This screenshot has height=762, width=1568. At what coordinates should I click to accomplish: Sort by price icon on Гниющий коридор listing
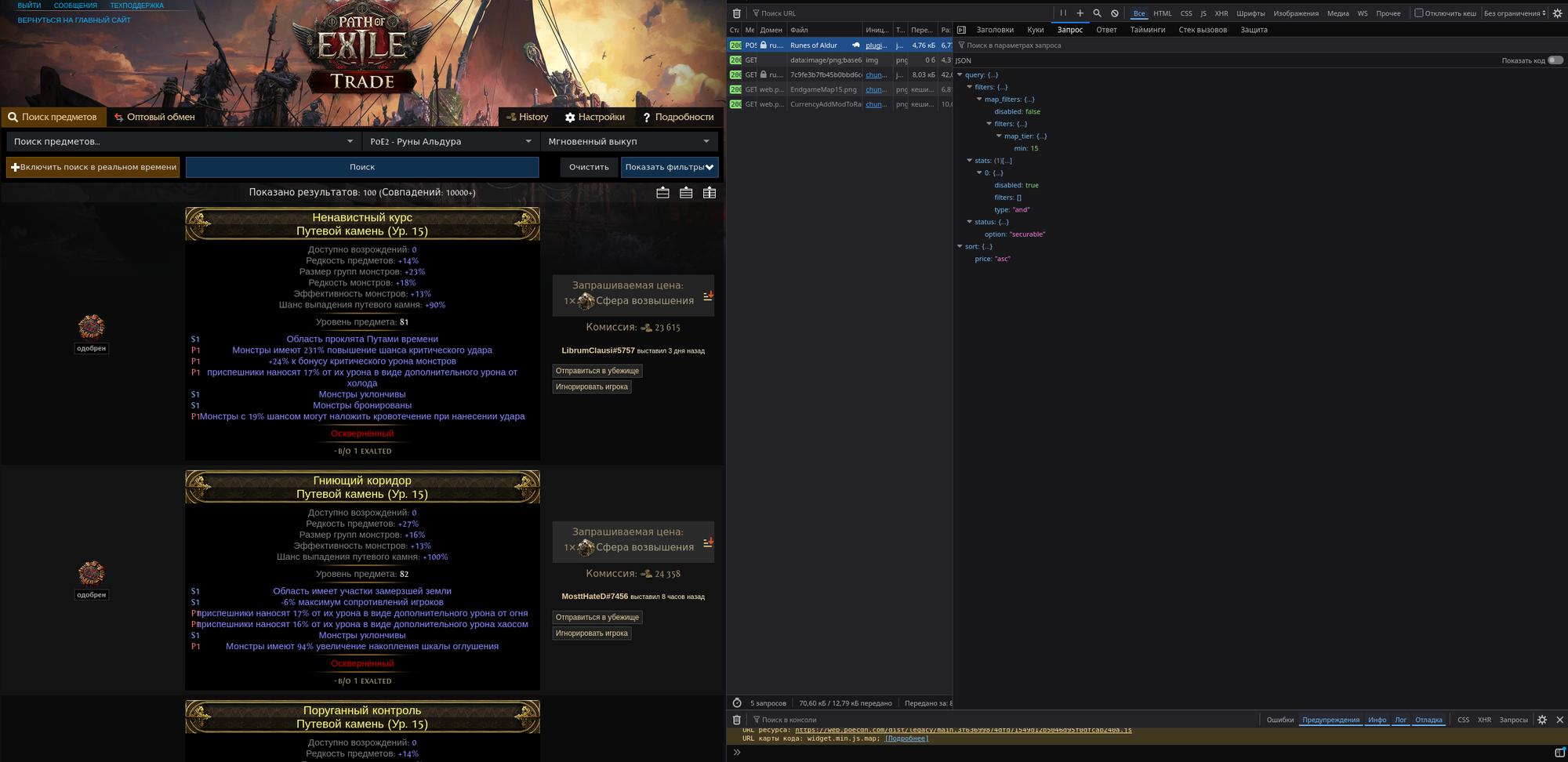(x=708, y=542)
